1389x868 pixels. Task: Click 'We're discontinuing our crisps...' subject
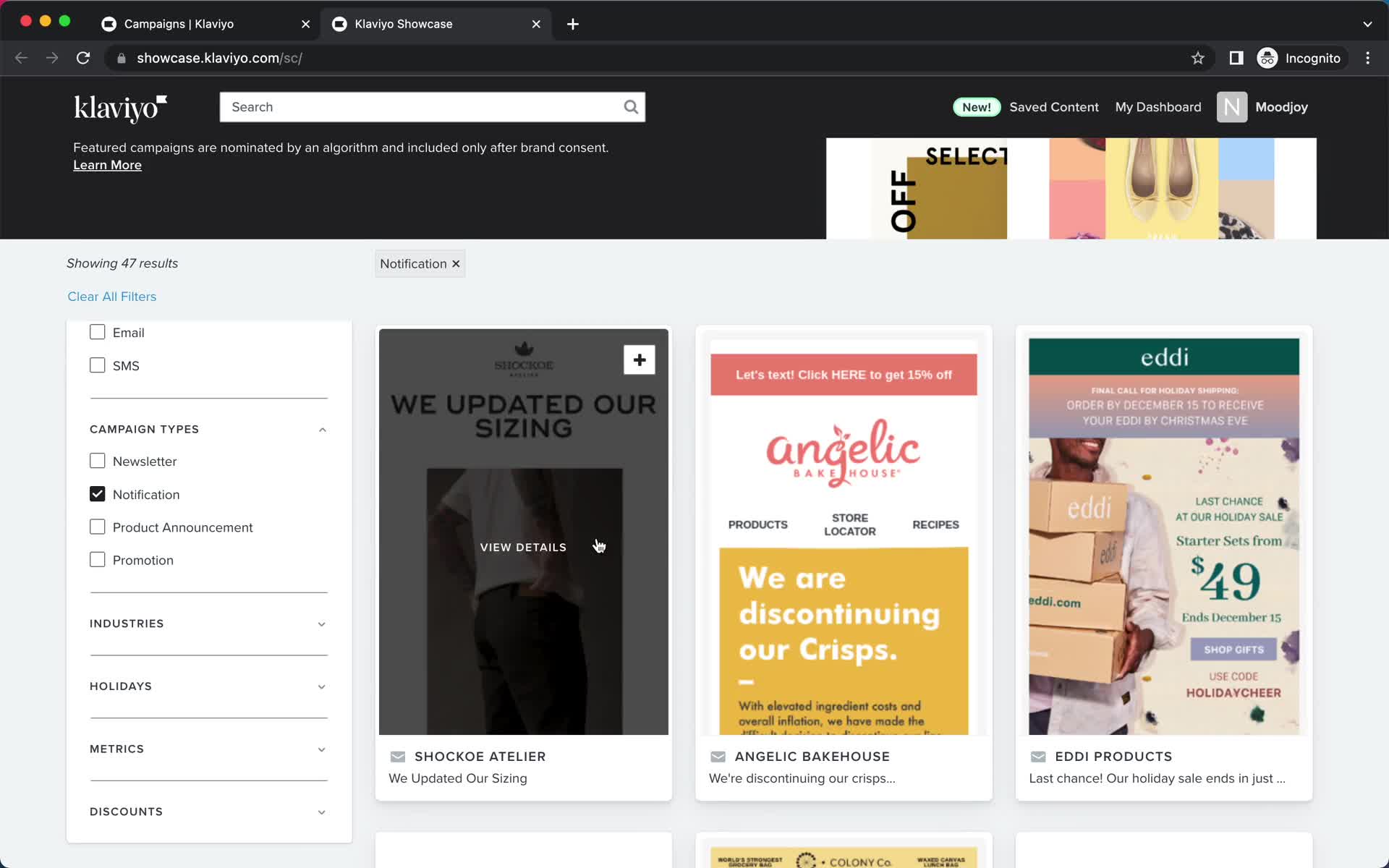pyautogui.click(x=802, y=778)
